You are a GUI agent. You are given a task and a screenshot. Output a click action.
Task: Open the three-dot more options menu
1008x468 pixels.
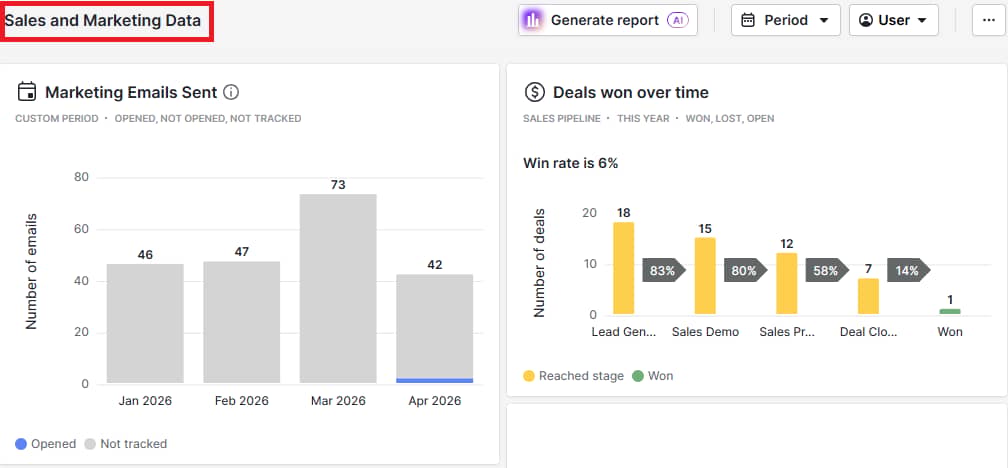click(989, 20)
